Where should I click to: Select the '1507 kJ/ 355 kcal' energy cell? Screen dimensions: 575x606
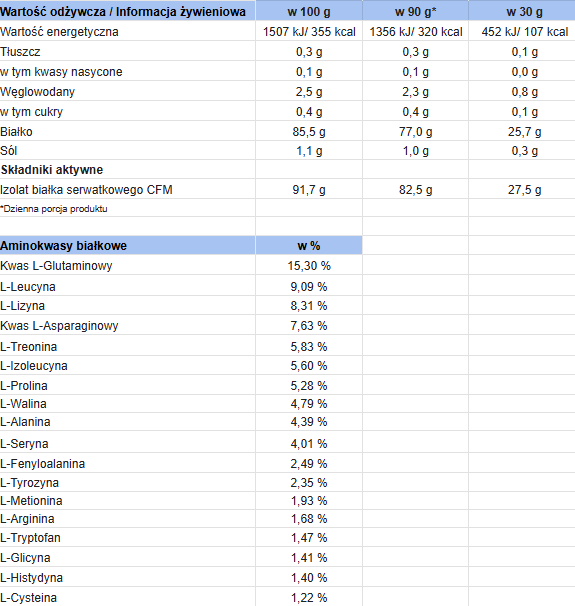(x=309, y=31)
